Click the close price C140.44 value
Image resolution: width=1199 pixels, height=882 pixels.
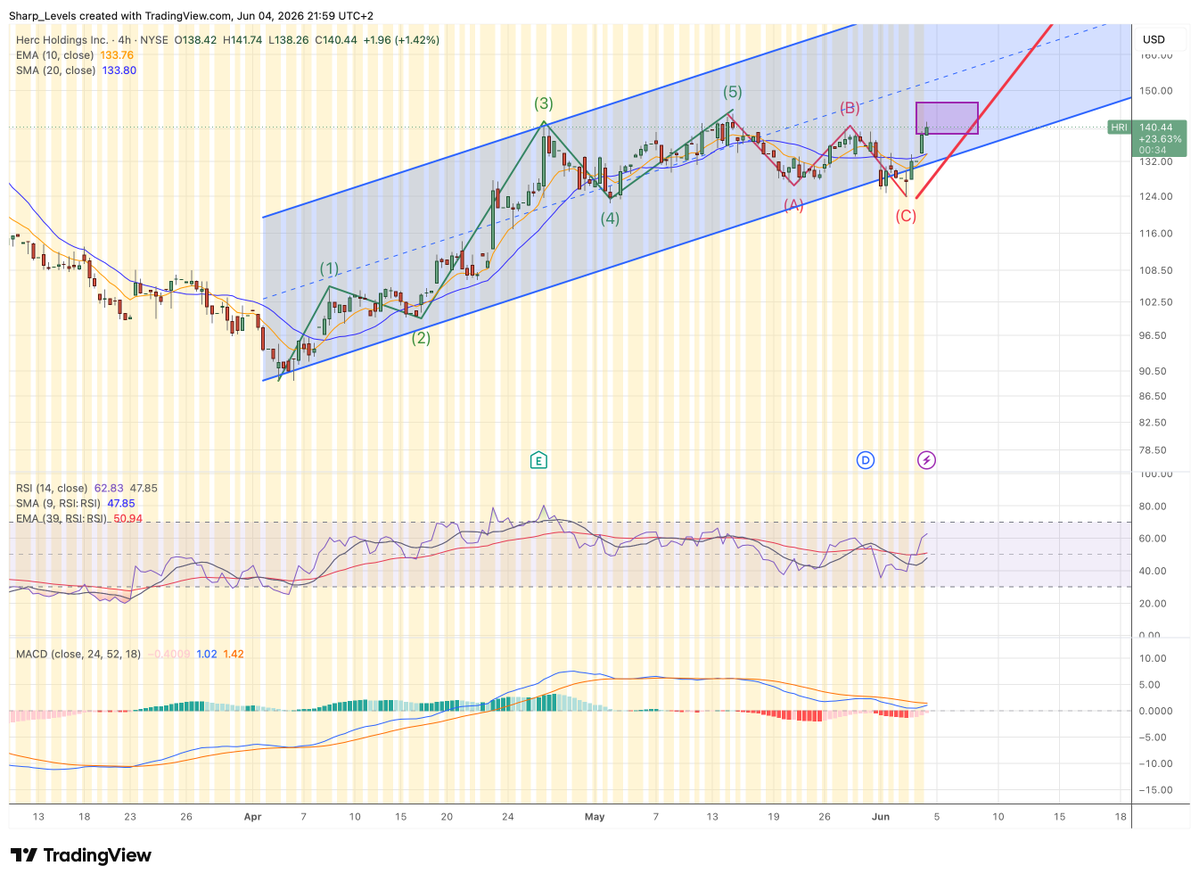336,40
